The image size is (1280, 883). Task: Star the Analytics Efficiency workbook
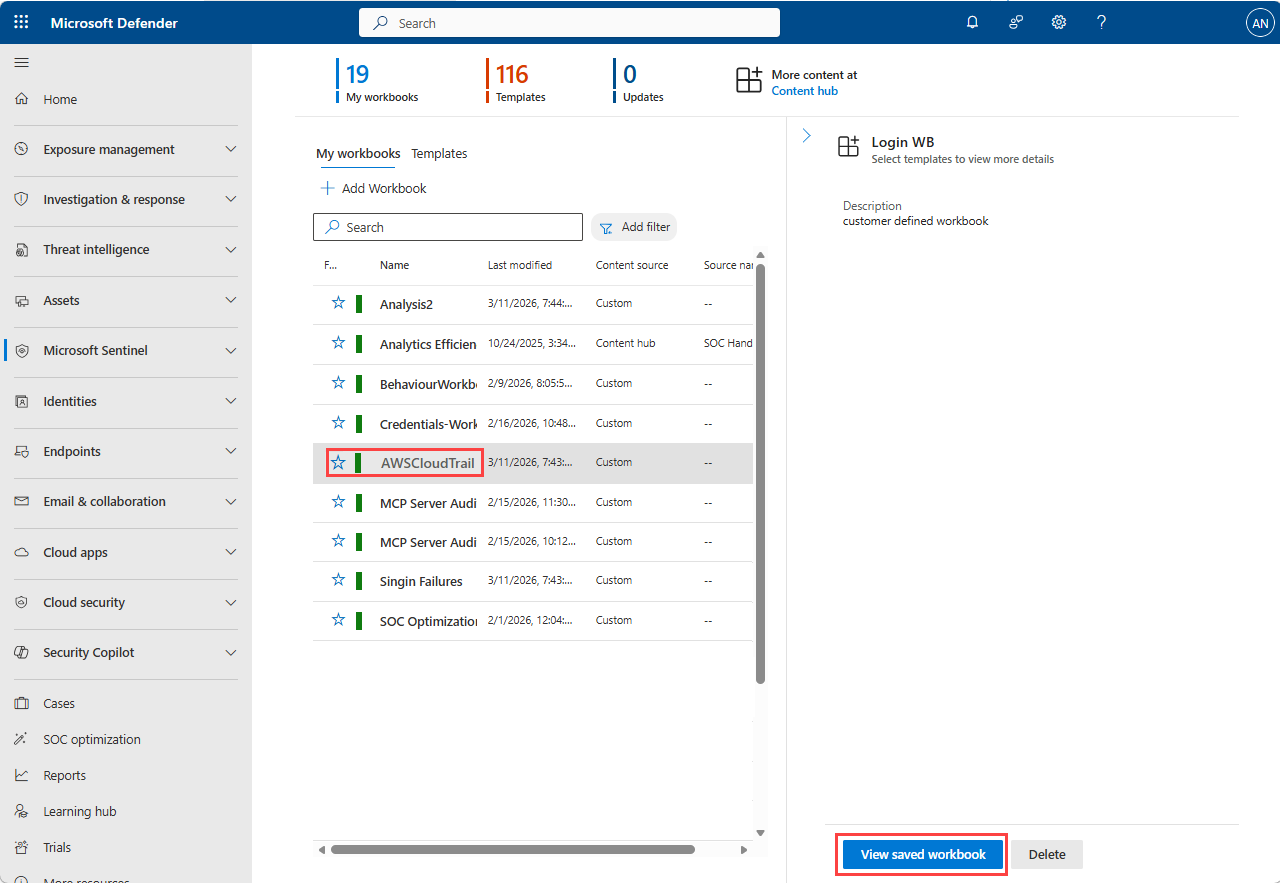coord(338,343)
